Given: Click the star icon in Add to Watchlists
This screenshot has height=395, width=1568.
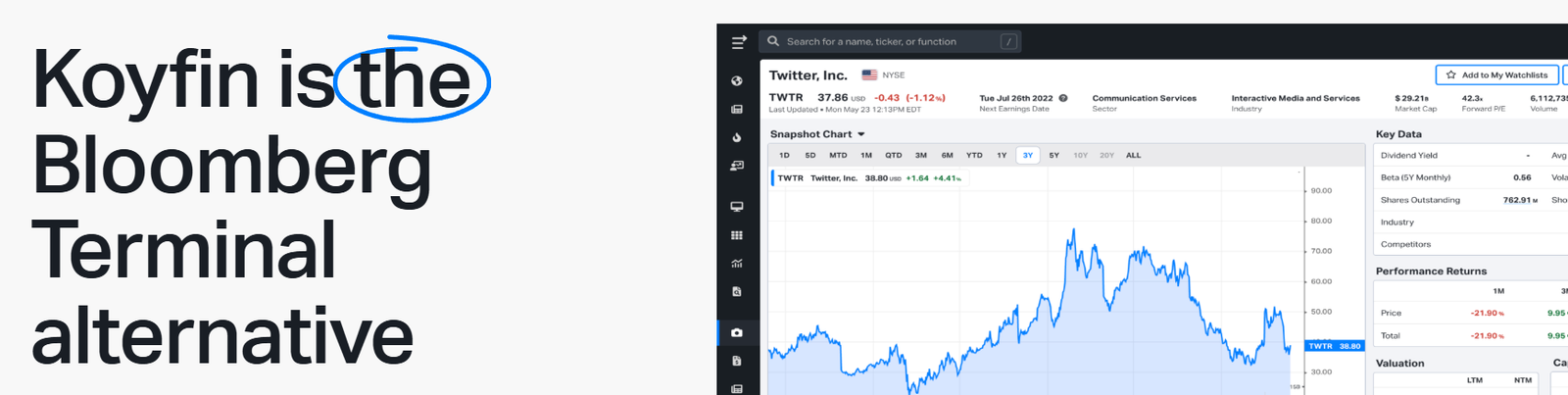Looking at the screenshot, I should pyautogui.click(x=1451, y=74).
